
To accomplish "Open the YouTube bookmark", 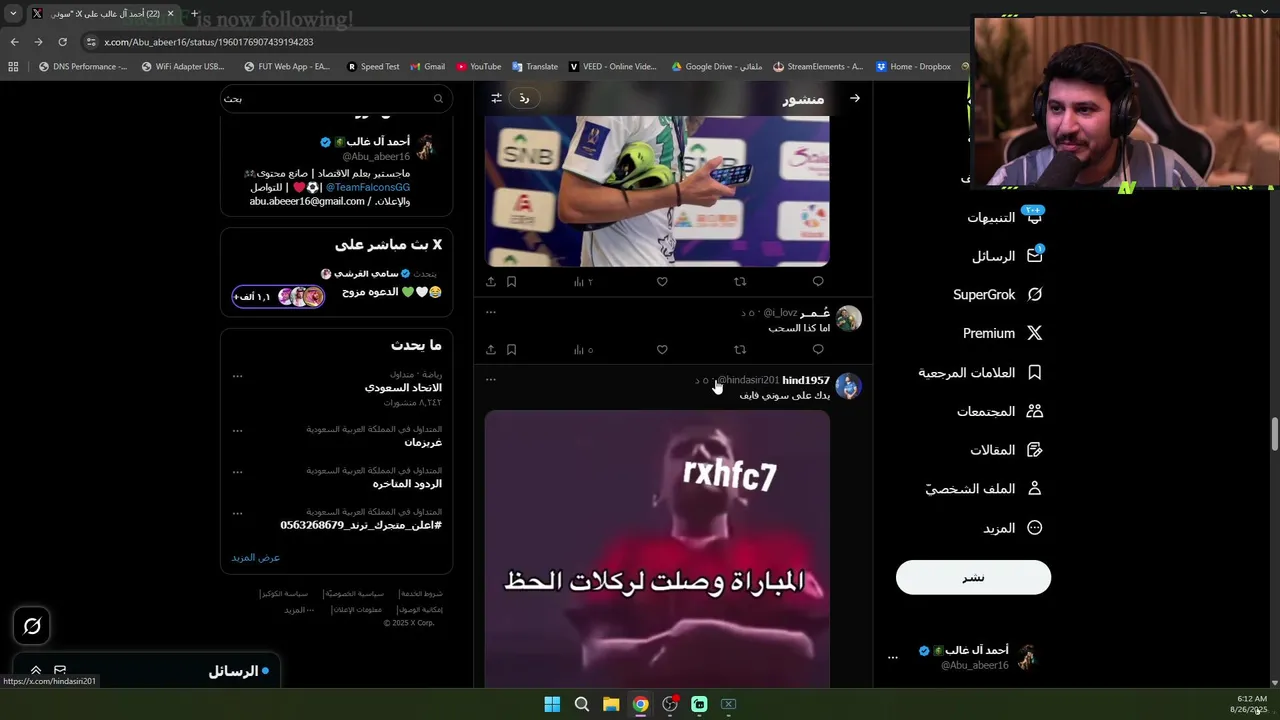I will point(479,67).
